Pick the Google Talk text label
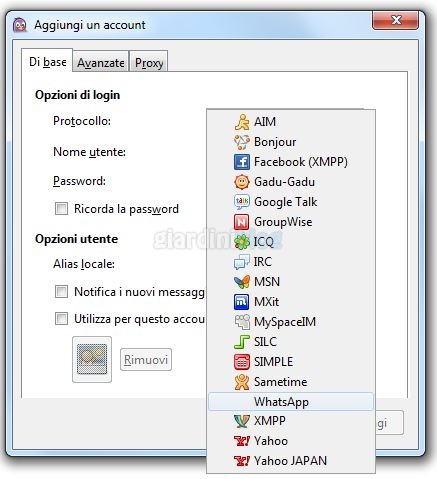Viewport: 437px width, 479px height. (286, 202)
